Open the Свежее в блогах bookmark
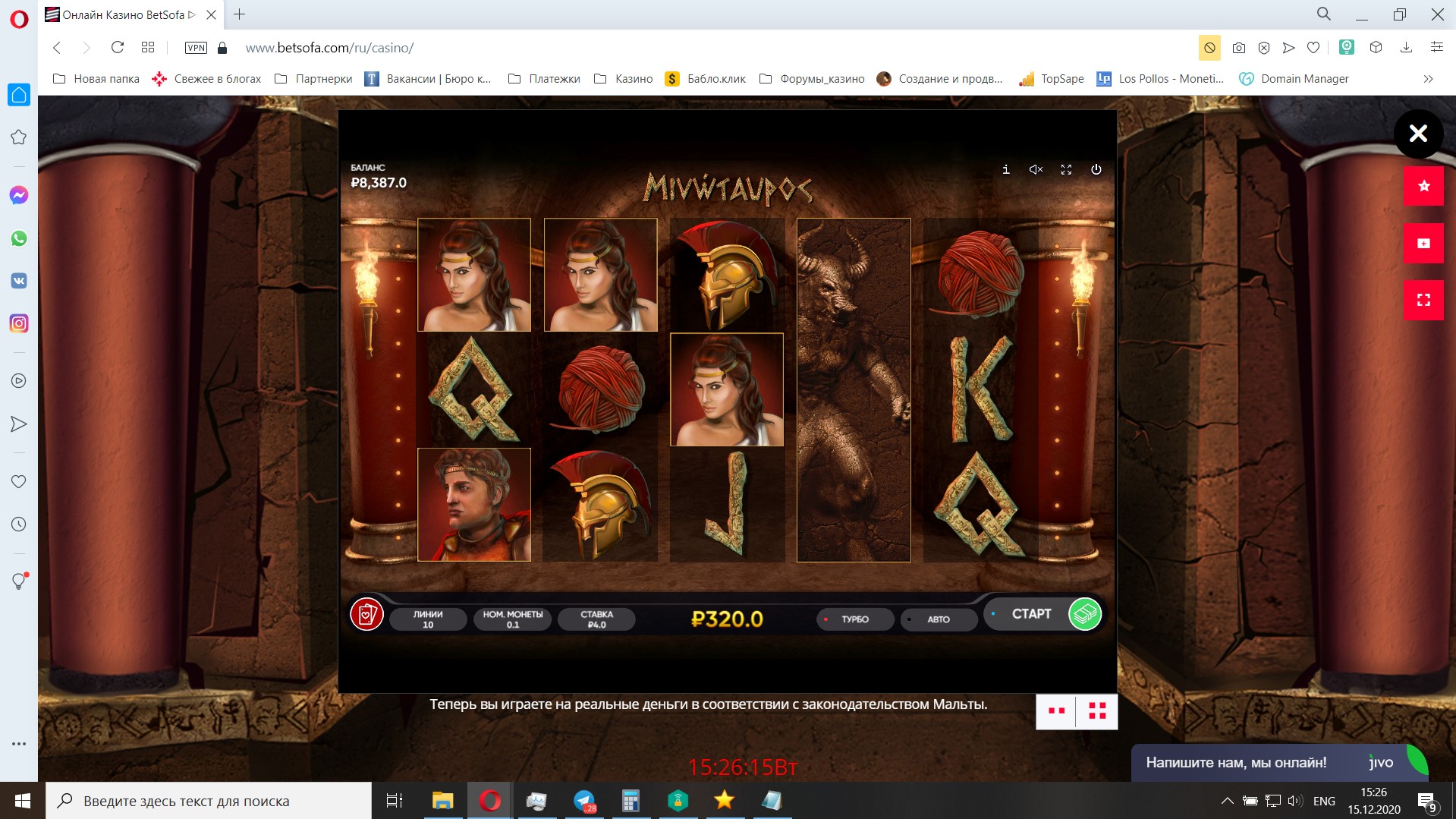1456x819 pixels. [206, 79]
